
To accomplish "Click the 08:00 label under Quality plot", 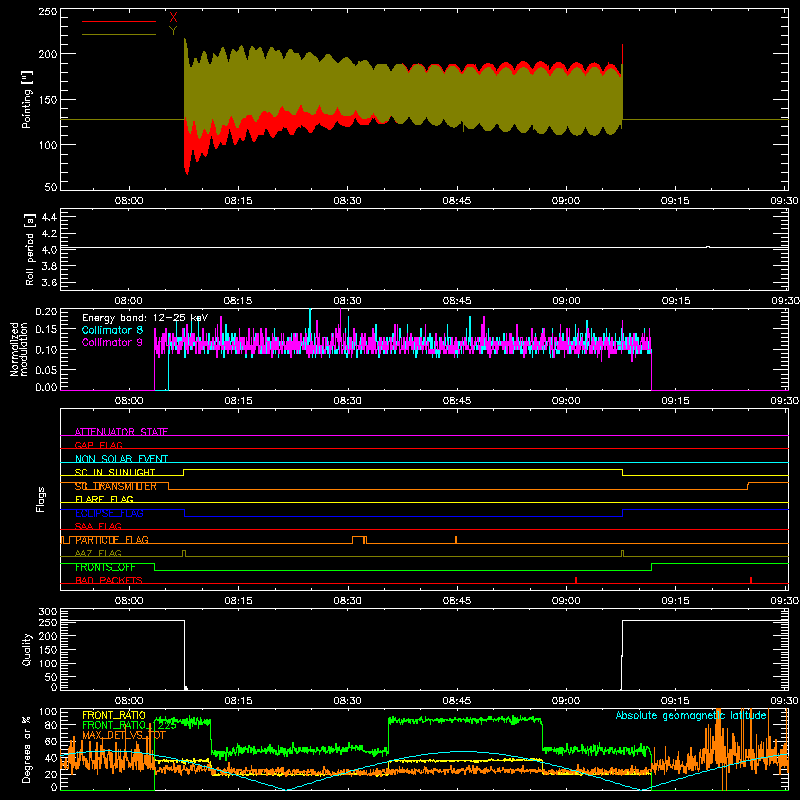I will pyautogui.click(x=129, y=701).
